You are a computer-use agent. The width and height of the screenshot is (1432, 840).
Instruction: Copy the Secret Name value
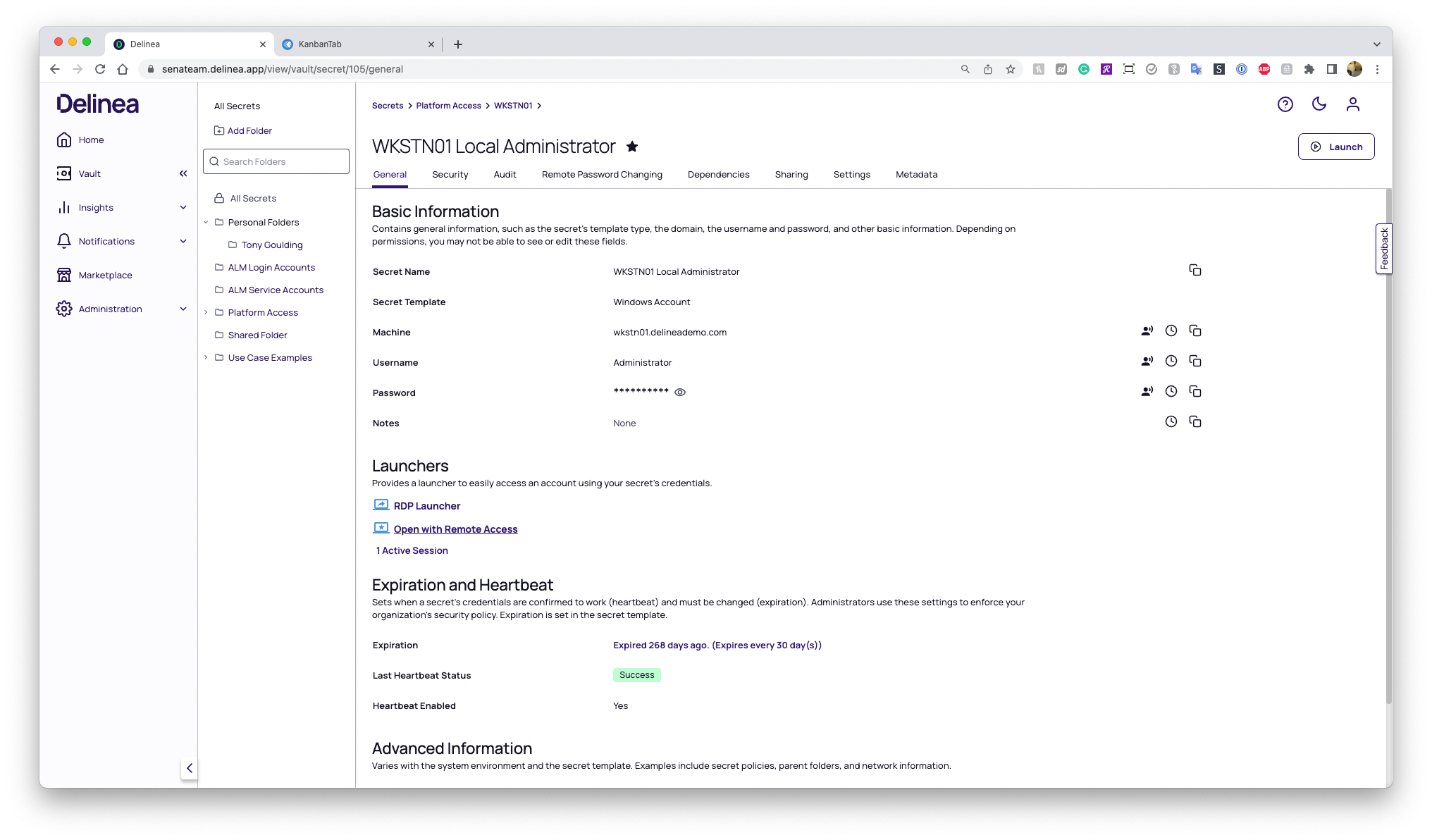tap(1195, 271)
